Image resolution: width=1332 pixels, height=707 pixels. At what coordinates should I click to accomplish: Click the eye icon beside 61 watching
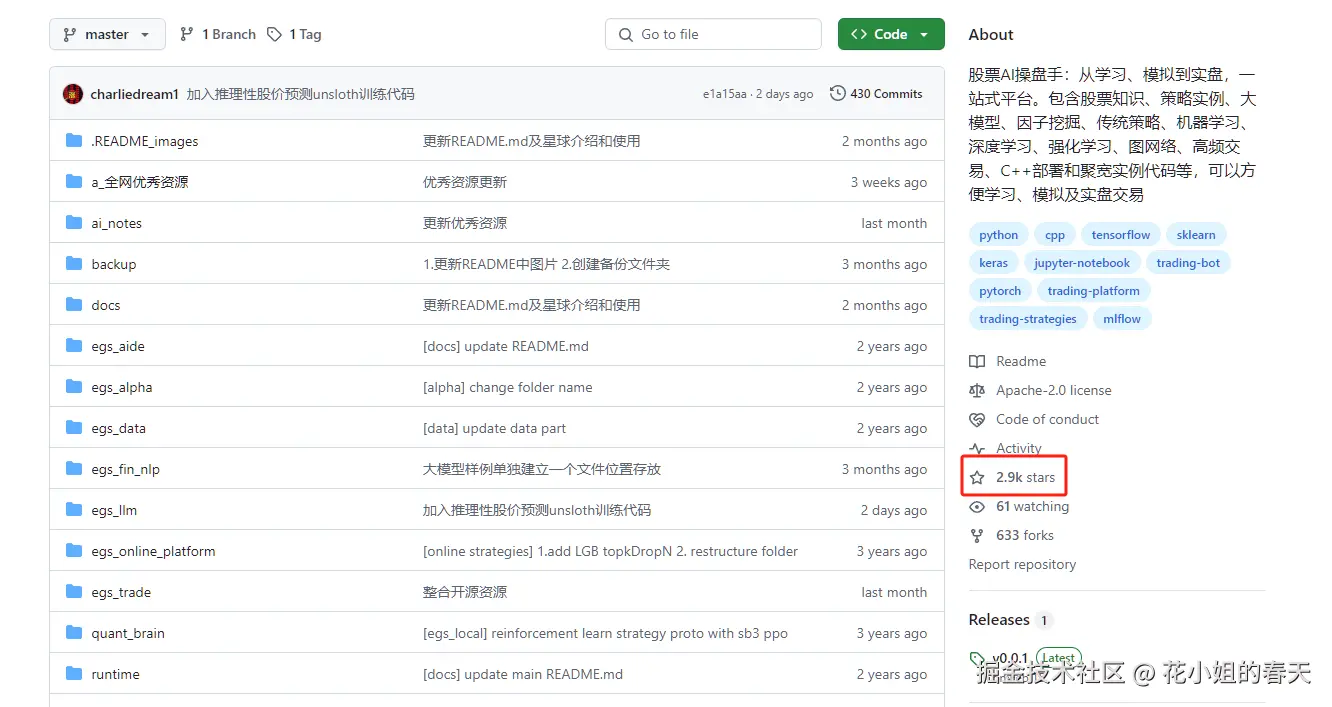tap(977, 506)
